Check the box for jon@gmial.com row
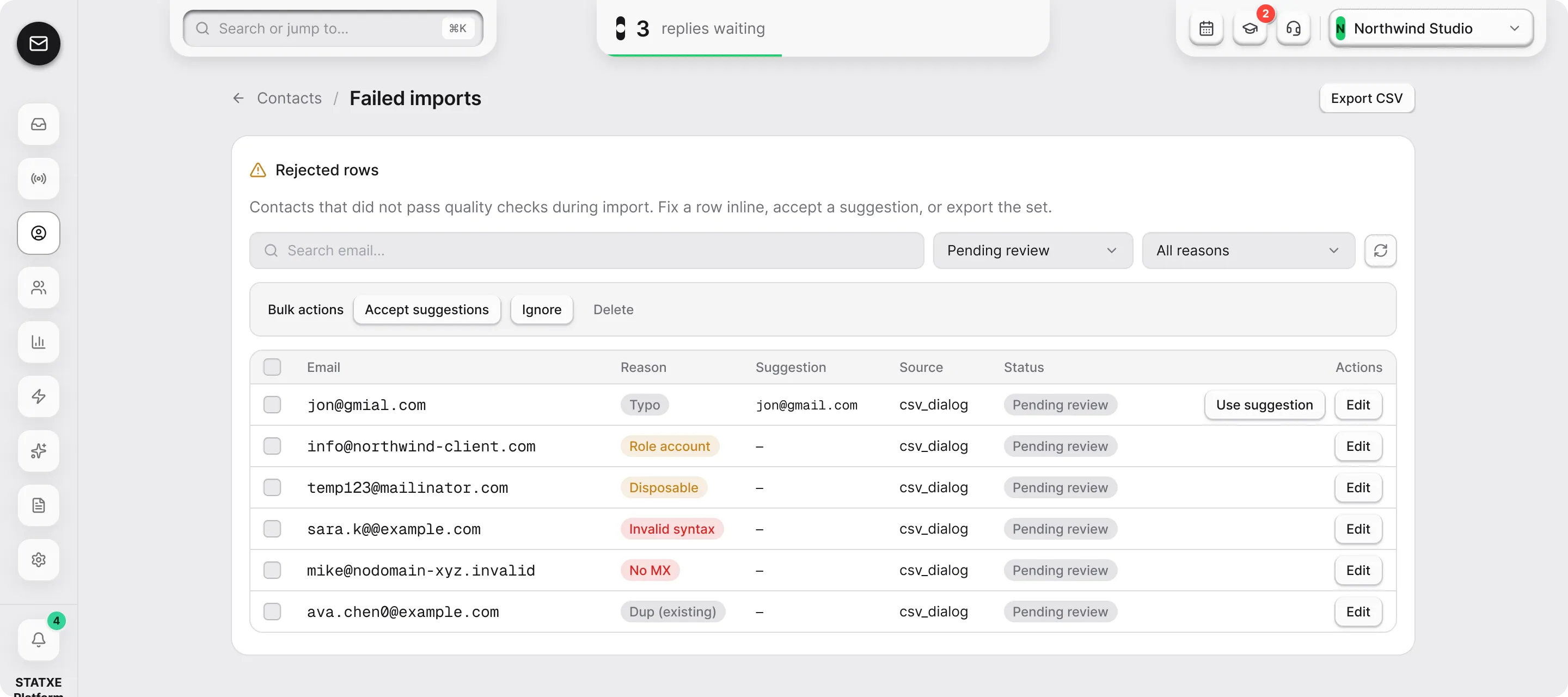This screenshot has height=697, width=1568. [x=272, y=405]
